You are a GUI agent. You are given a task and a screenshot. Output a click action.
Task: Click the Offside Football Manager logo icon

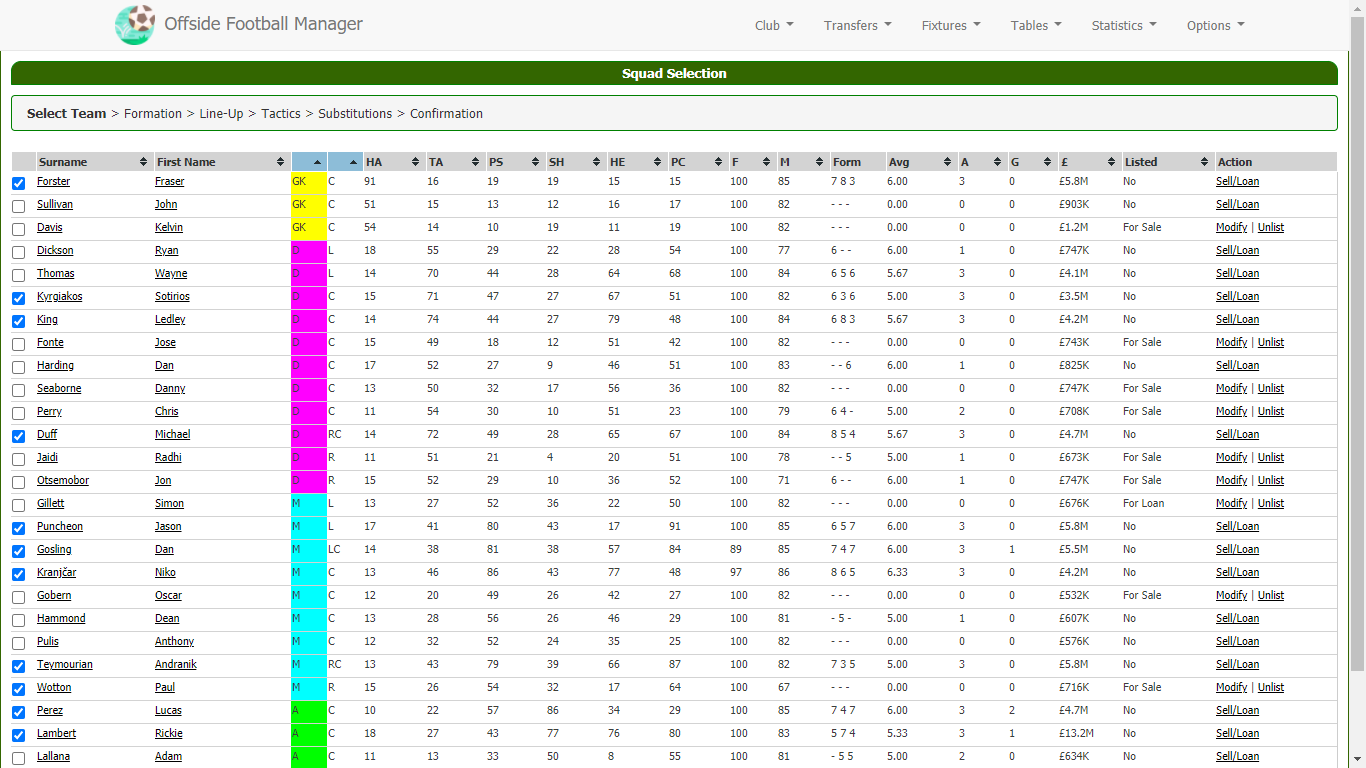(135, 25)
